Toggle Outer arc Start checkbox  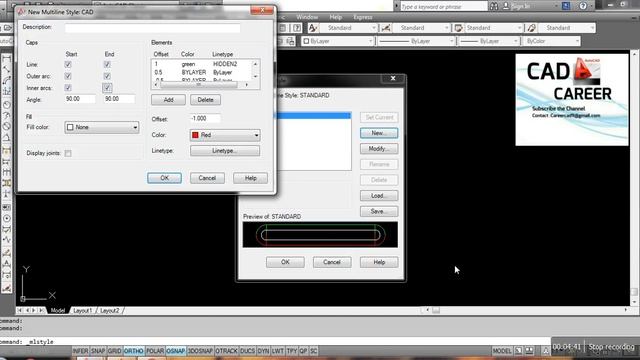tap(68, 76)
